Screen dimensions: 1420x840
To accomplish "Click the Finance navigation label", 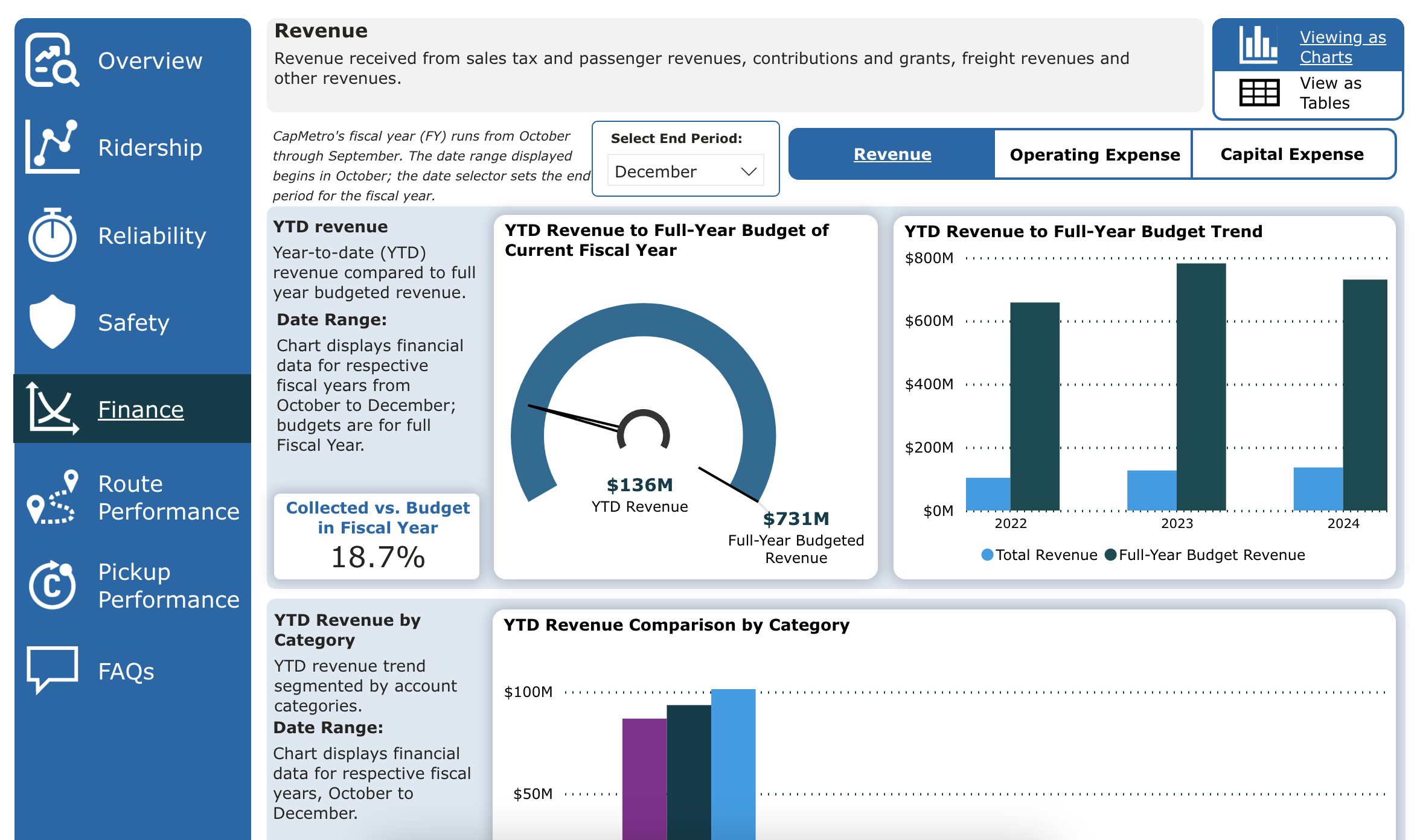I will (141, 409).
